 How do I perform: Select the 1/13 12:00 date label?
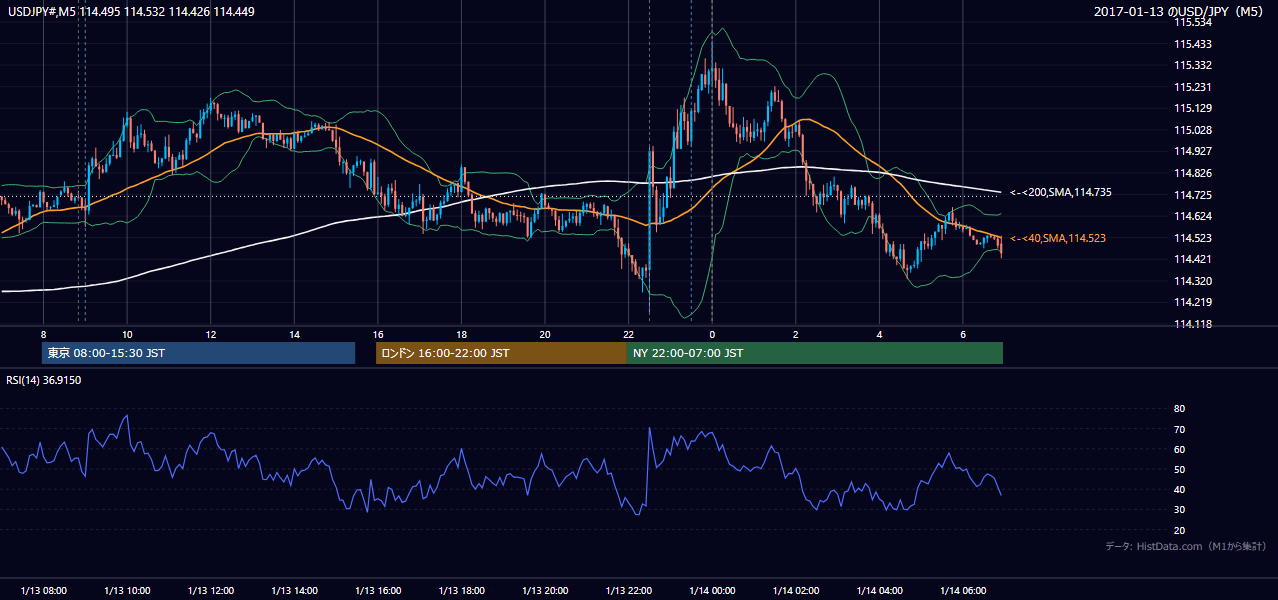tap(210, 591)
